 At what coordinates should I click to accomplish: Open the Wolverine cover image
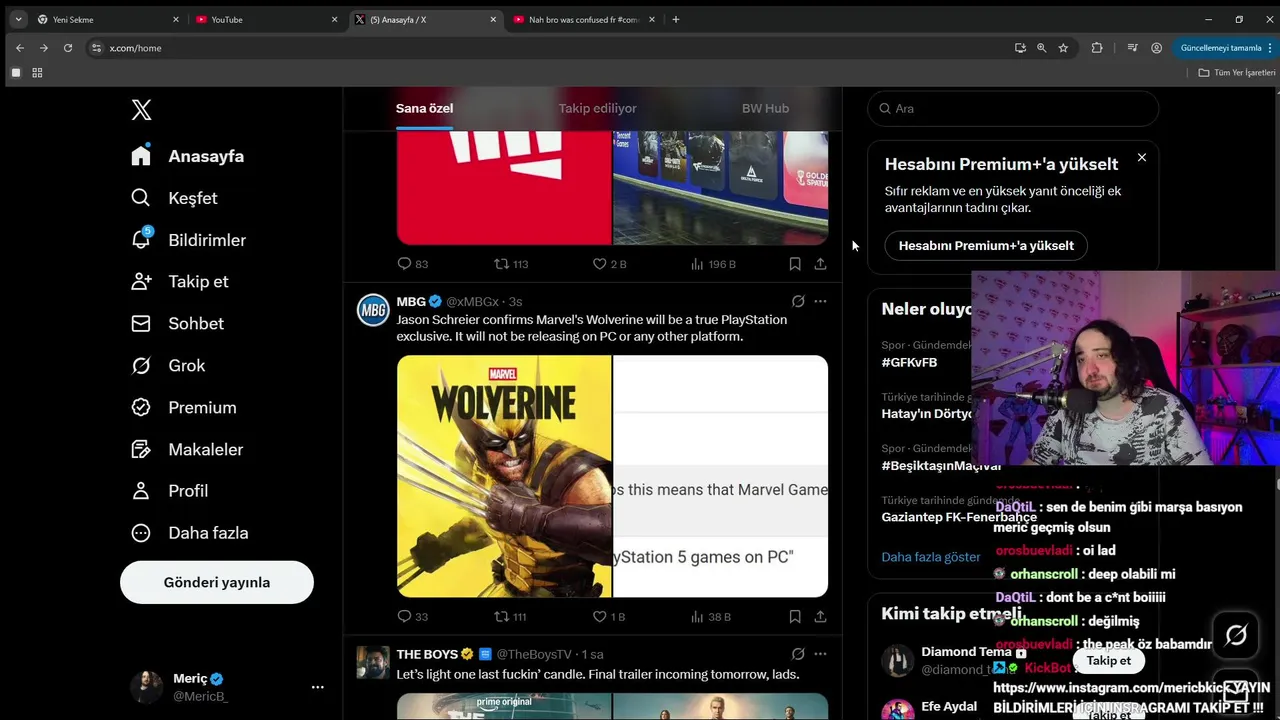tap(504, 476)
